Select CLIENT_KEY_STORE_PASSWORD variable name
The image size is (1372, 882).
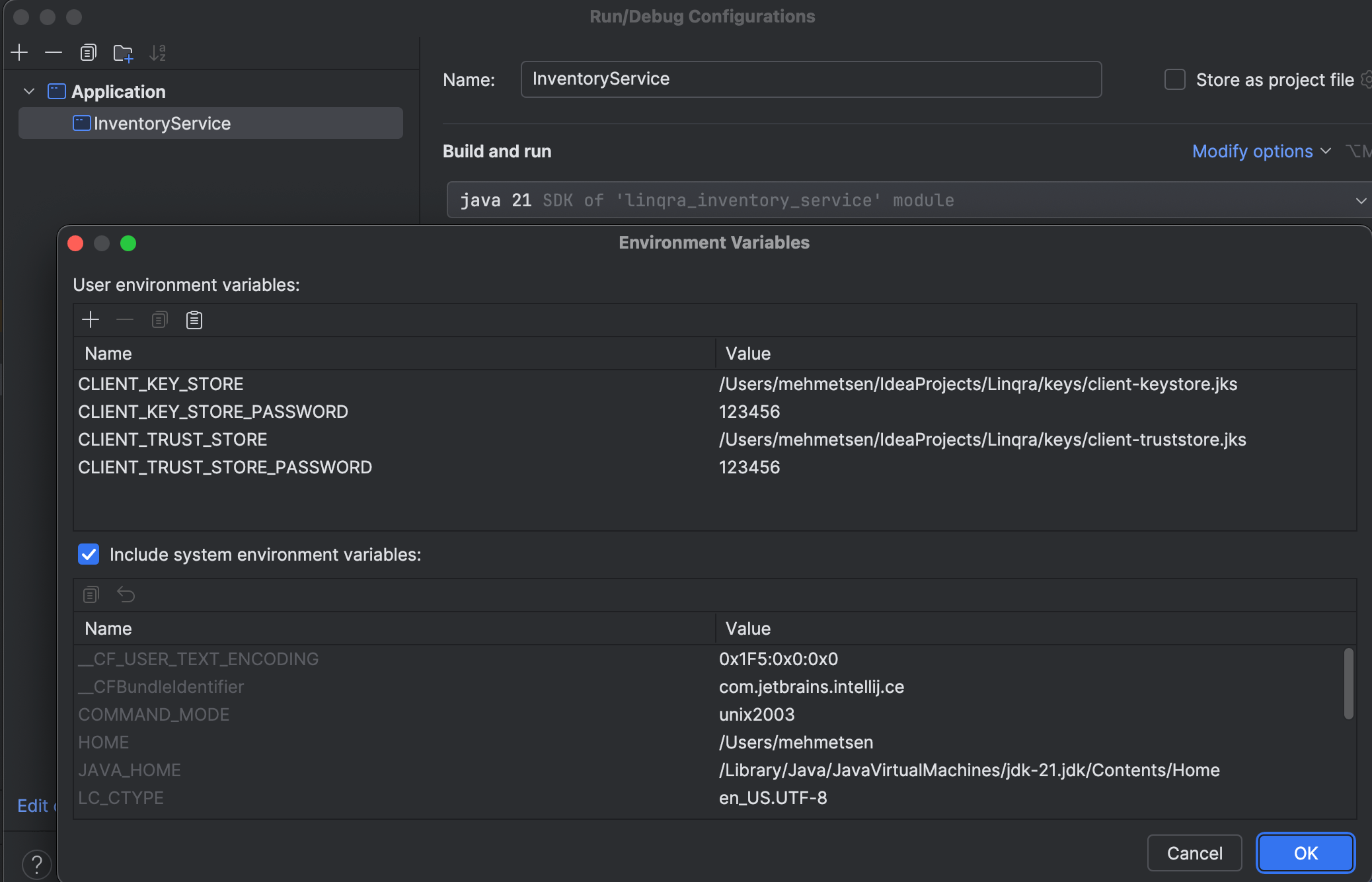point(213,412)
